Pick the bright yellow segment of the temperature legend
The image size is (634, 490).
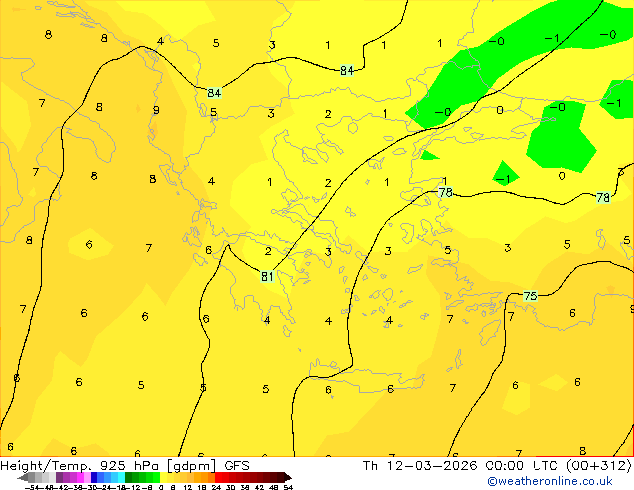(163, 477)
